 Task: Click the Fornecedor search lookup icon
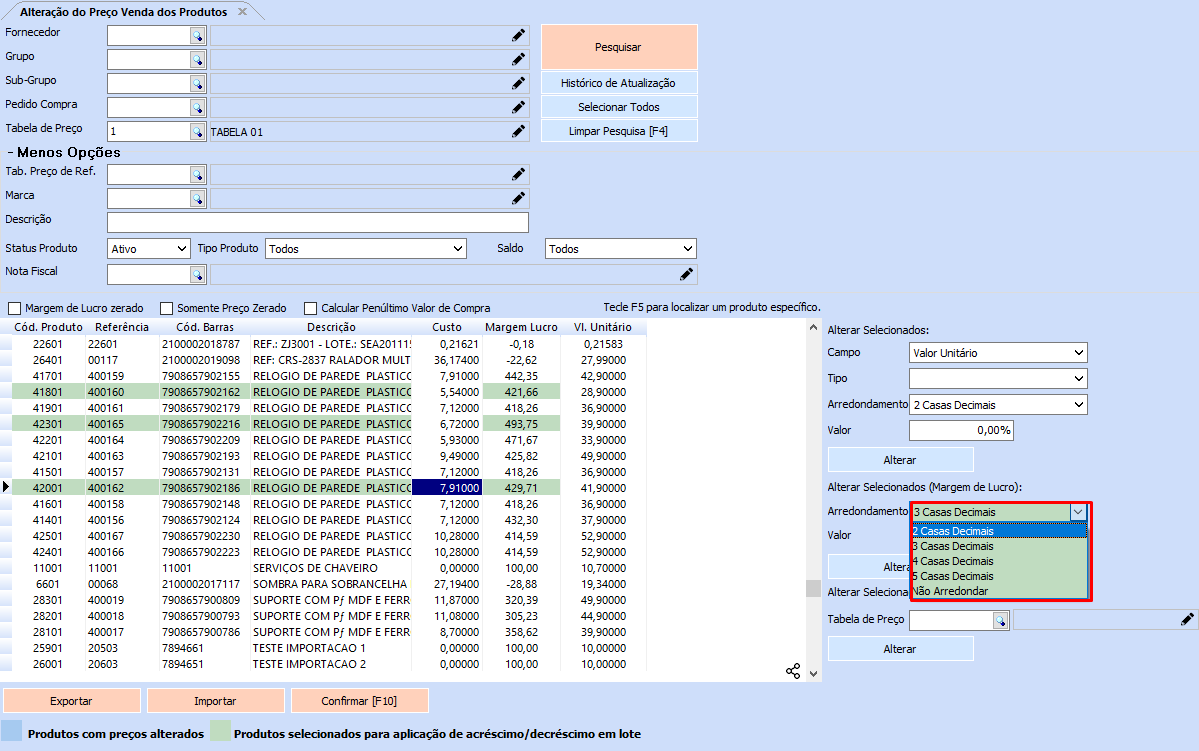pos(198,35)
